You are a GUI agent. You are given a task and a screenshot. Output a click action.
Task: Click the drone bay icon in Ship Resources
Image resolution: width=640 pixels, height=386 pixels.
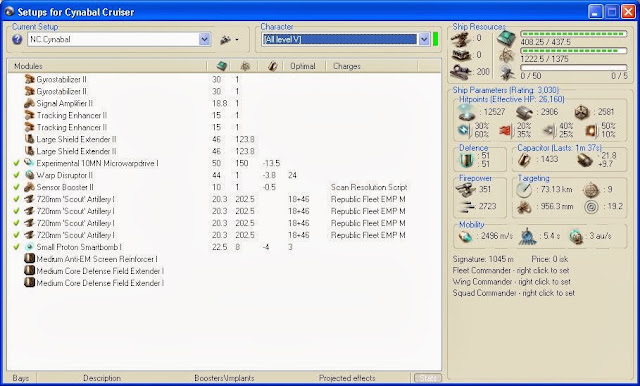pos(507,72)
